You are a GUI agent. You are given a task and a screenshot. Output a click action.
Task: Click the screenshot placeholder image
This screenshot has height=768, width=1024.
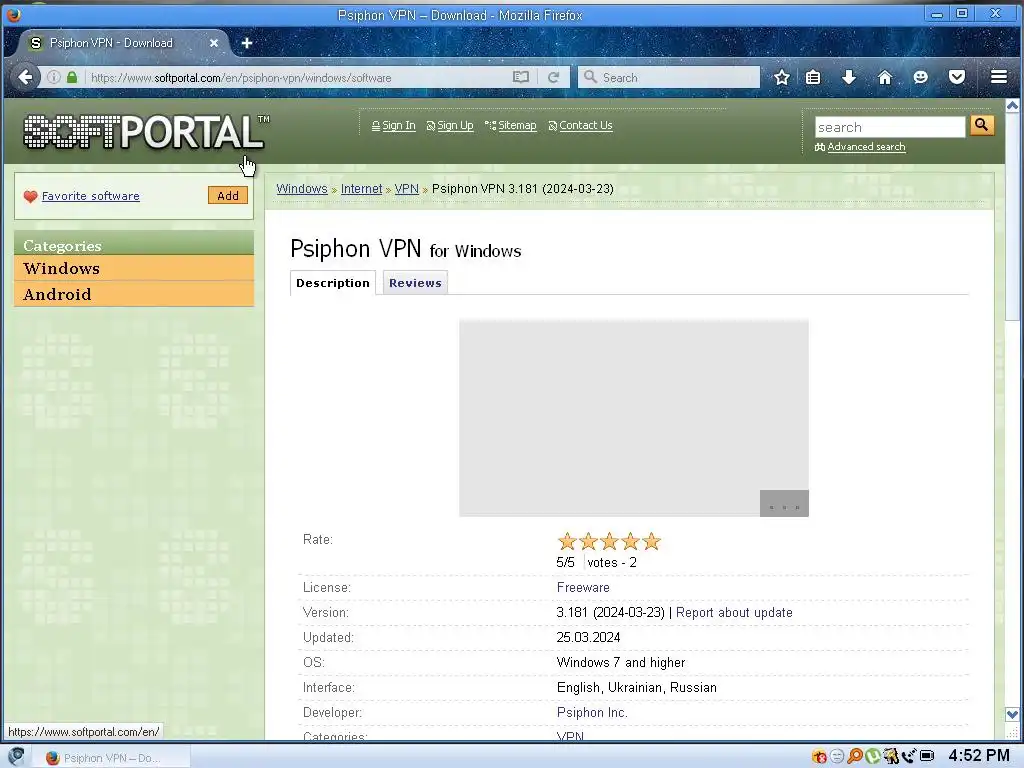pyautogui.click(x=633, y=418)
